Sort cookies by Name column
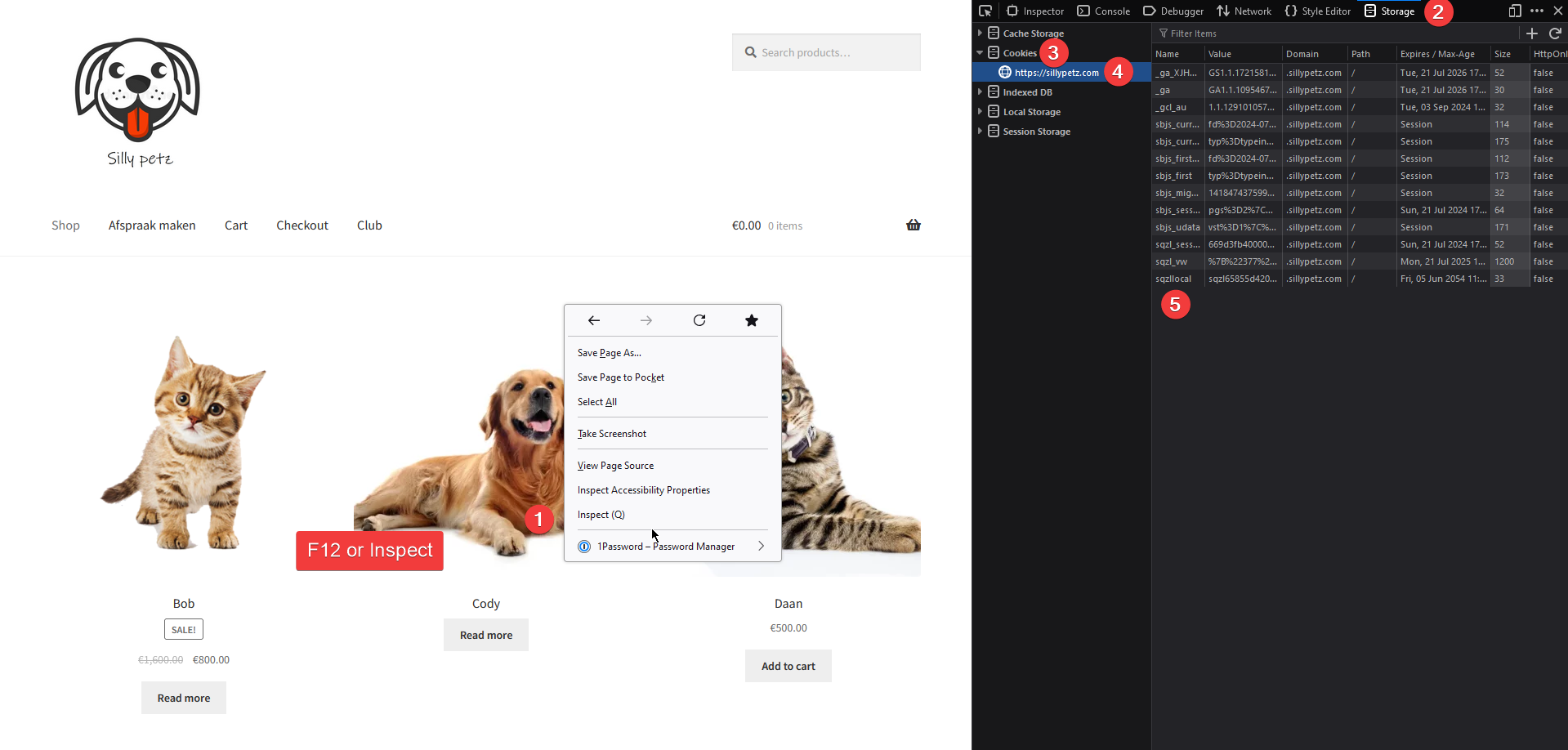This screenshot has width=1568, height=750. [1177, 54]
